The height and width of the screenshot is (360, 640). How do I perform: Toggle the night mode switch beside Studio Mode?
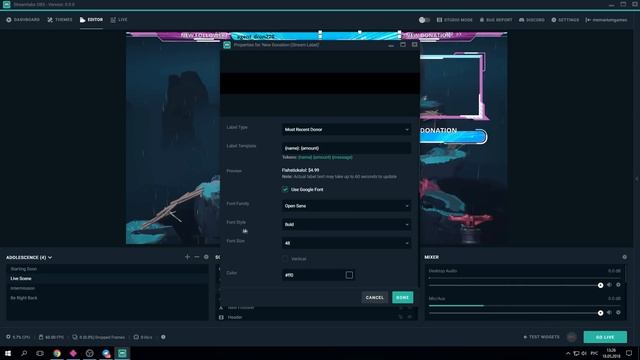424,20
